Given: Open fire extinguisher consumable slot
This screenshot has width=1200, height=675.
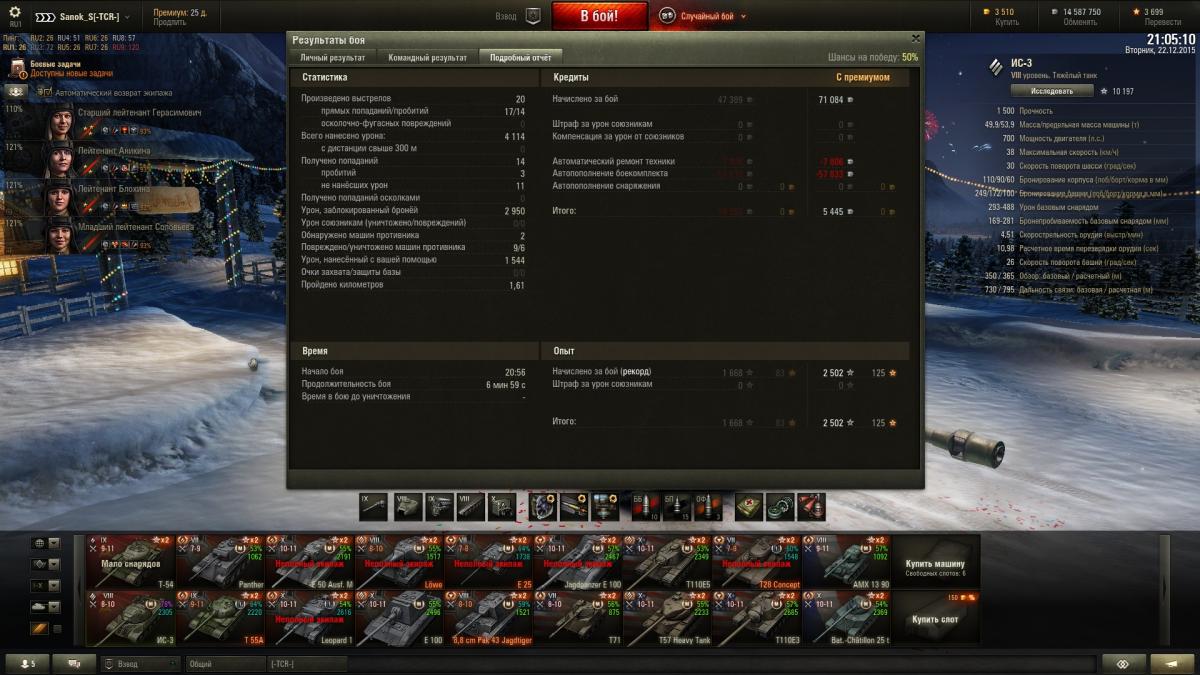Looking at the screenshot, I should pos(812,506).
